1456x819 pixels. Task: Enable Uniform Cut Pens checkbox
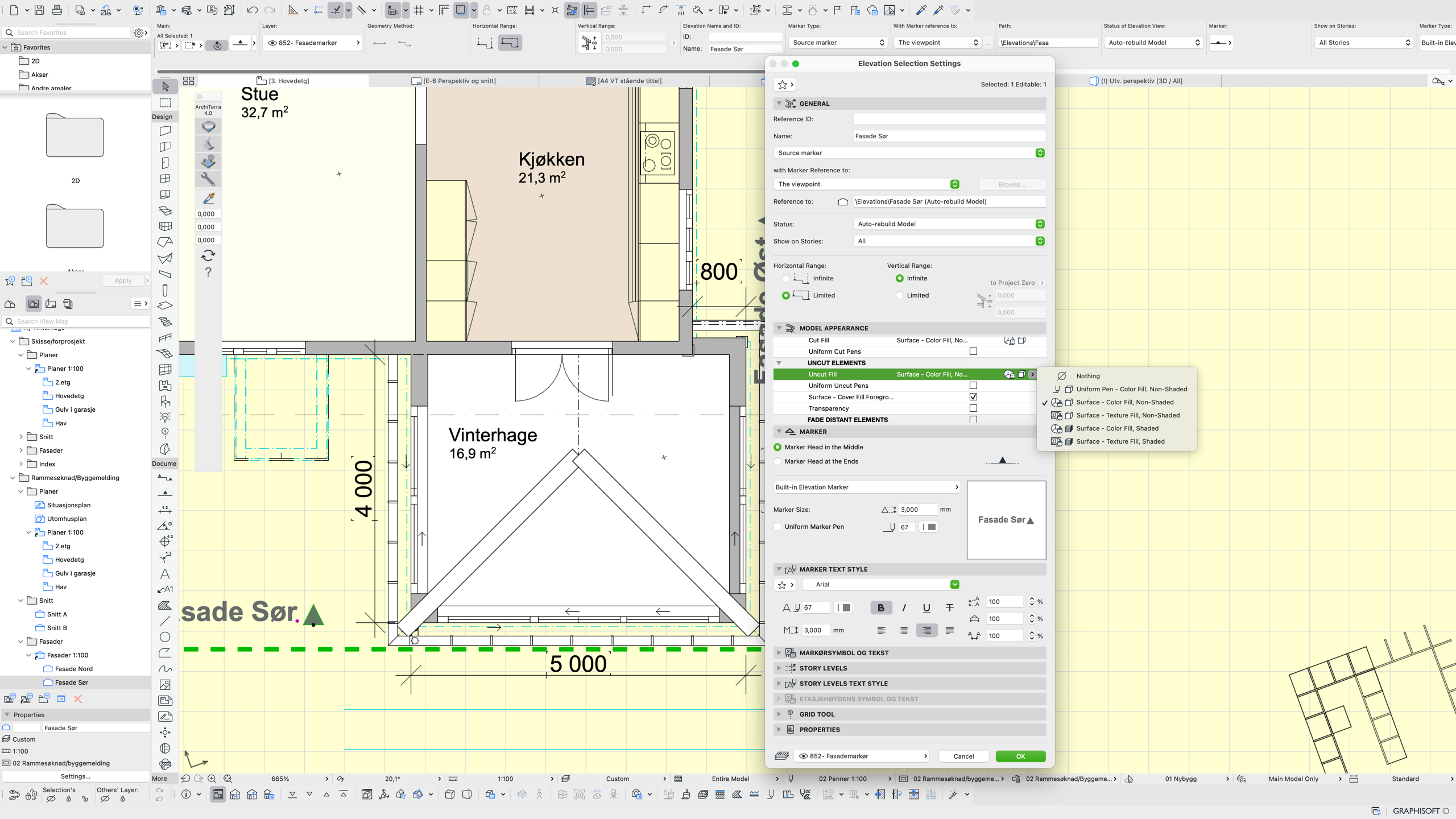click(x=973, y=351)
